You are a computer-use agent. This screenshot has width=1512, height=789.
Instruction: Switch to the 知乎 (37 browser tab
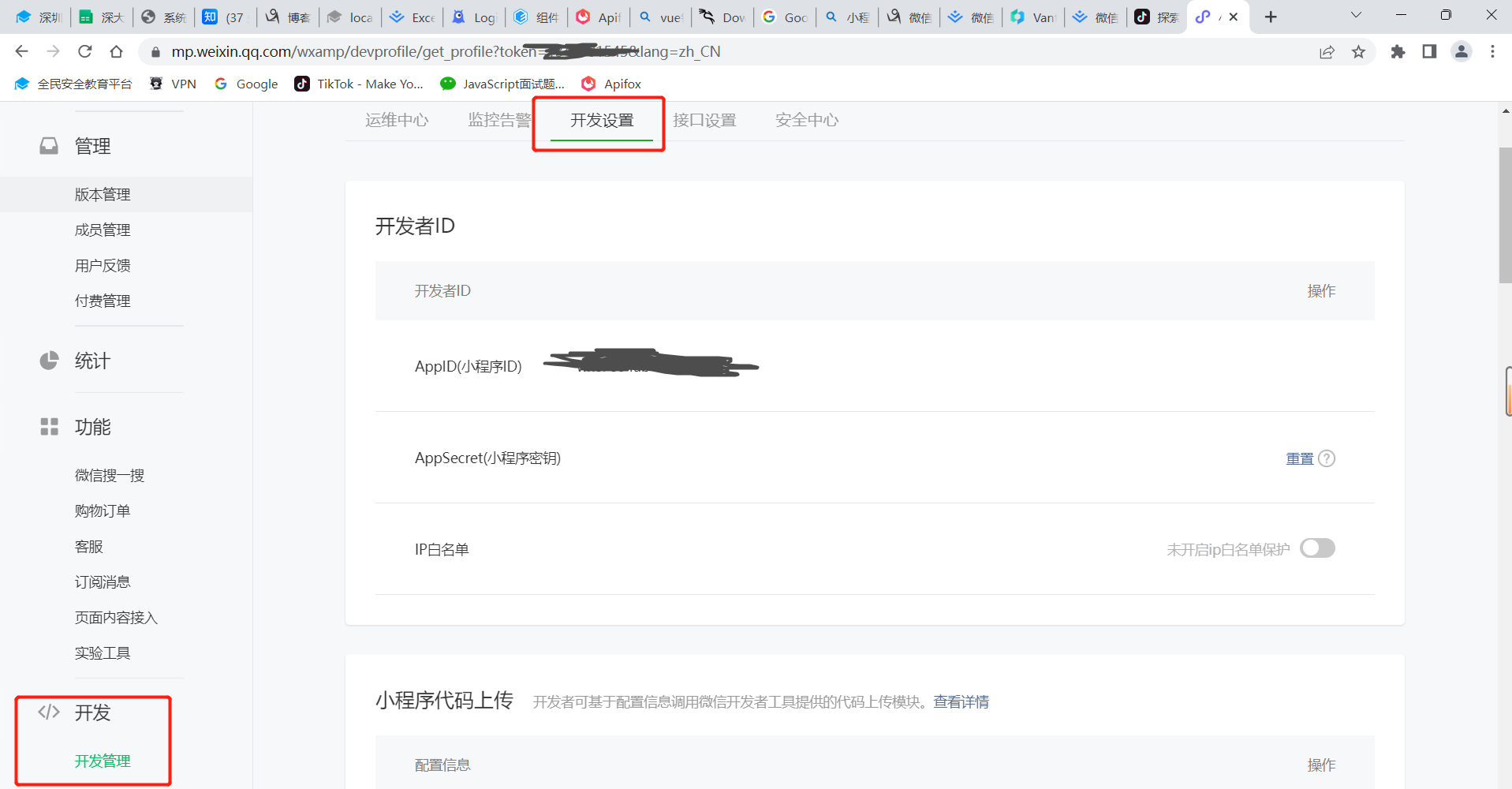coord(226,17)
